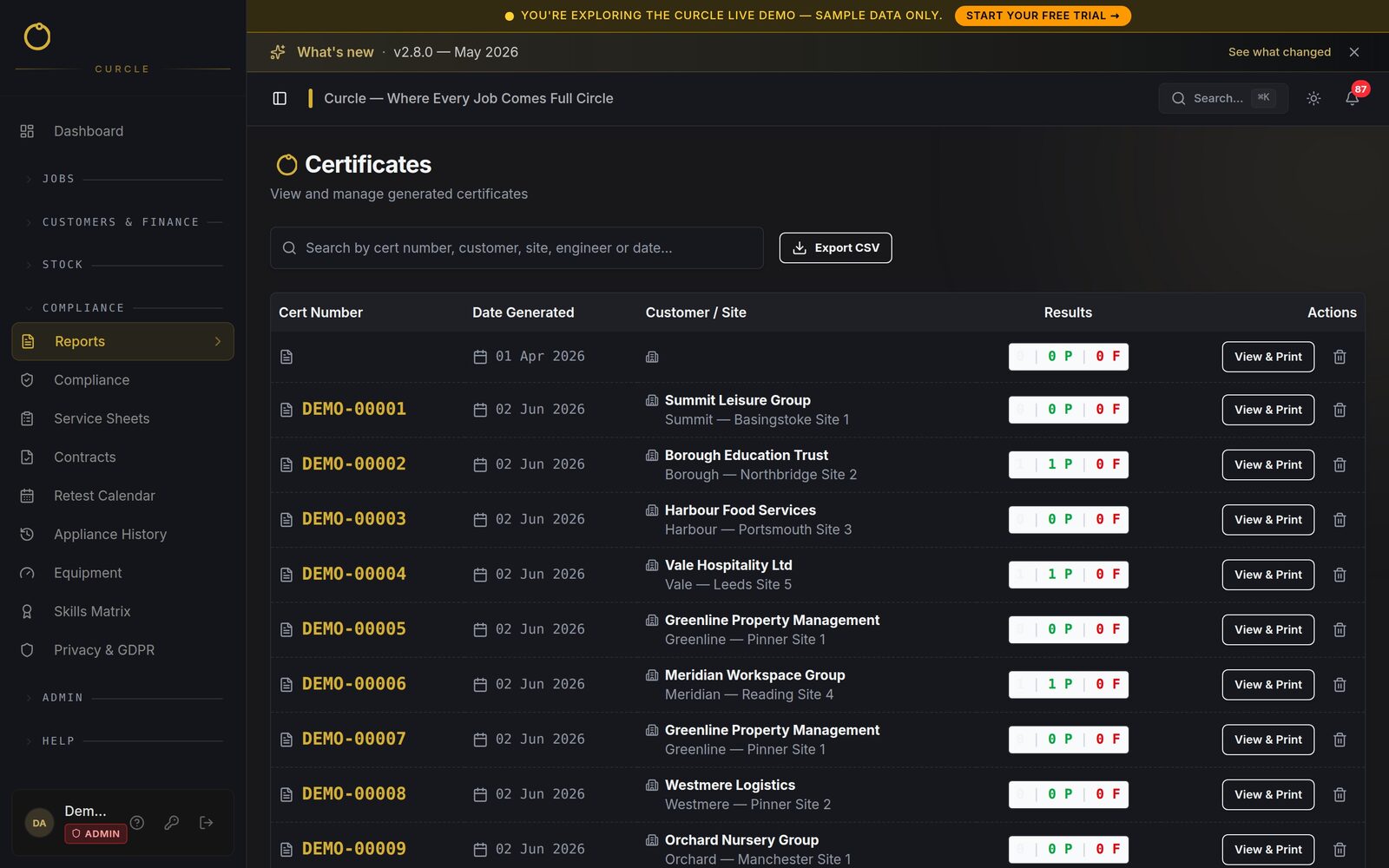Click the What's new sparkle icon

click(278, 52)
